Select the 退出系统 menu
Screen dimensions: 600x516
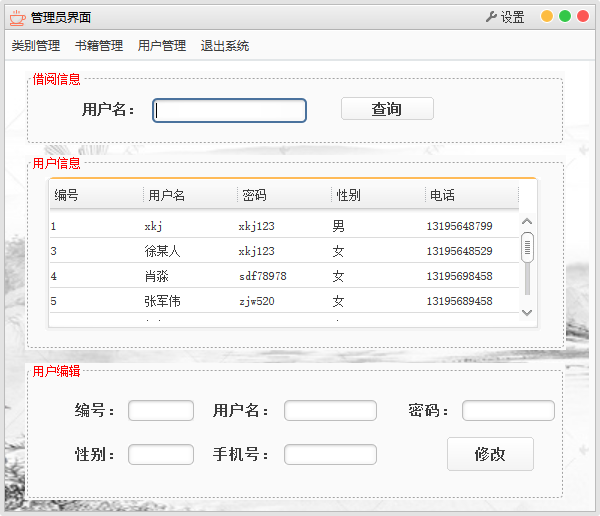225,46
